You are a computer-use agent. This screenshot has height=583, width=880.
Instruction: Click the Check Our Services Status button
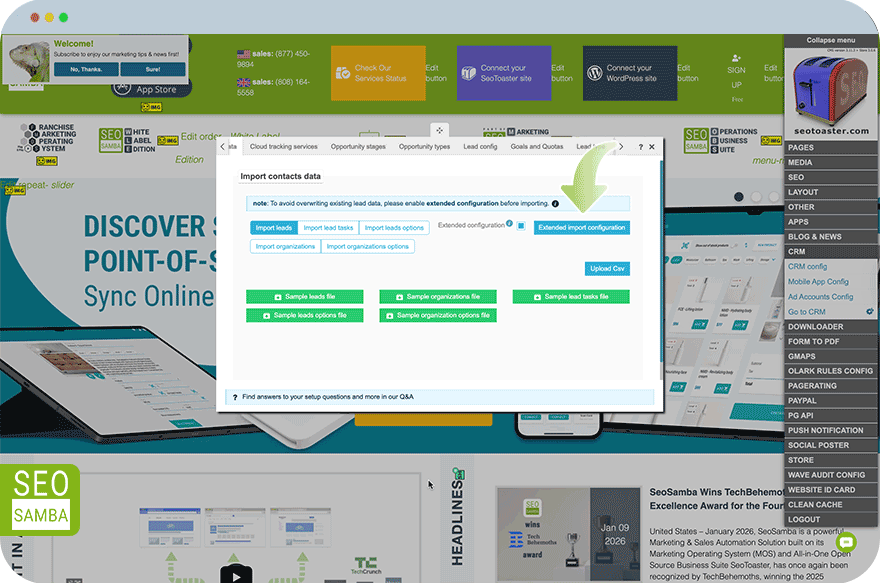378,74
